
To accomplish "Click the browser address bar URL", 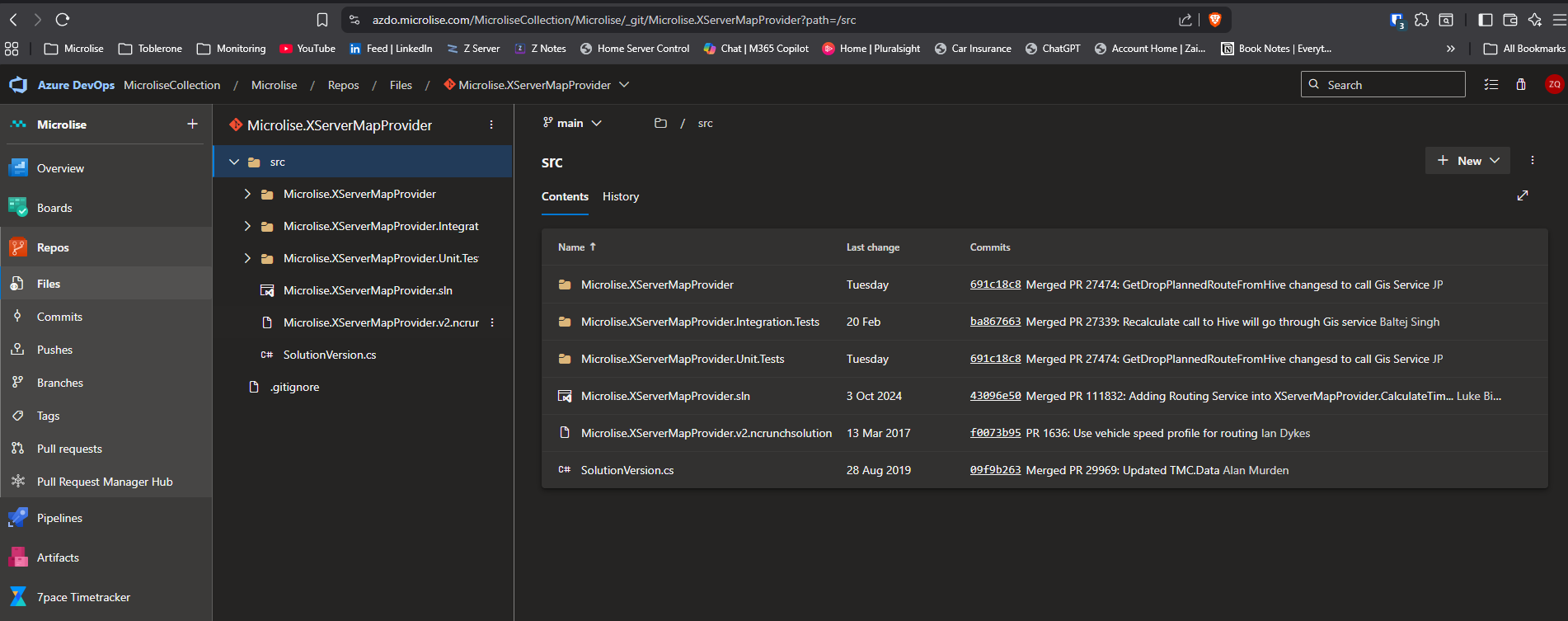I will coord(614,20).
